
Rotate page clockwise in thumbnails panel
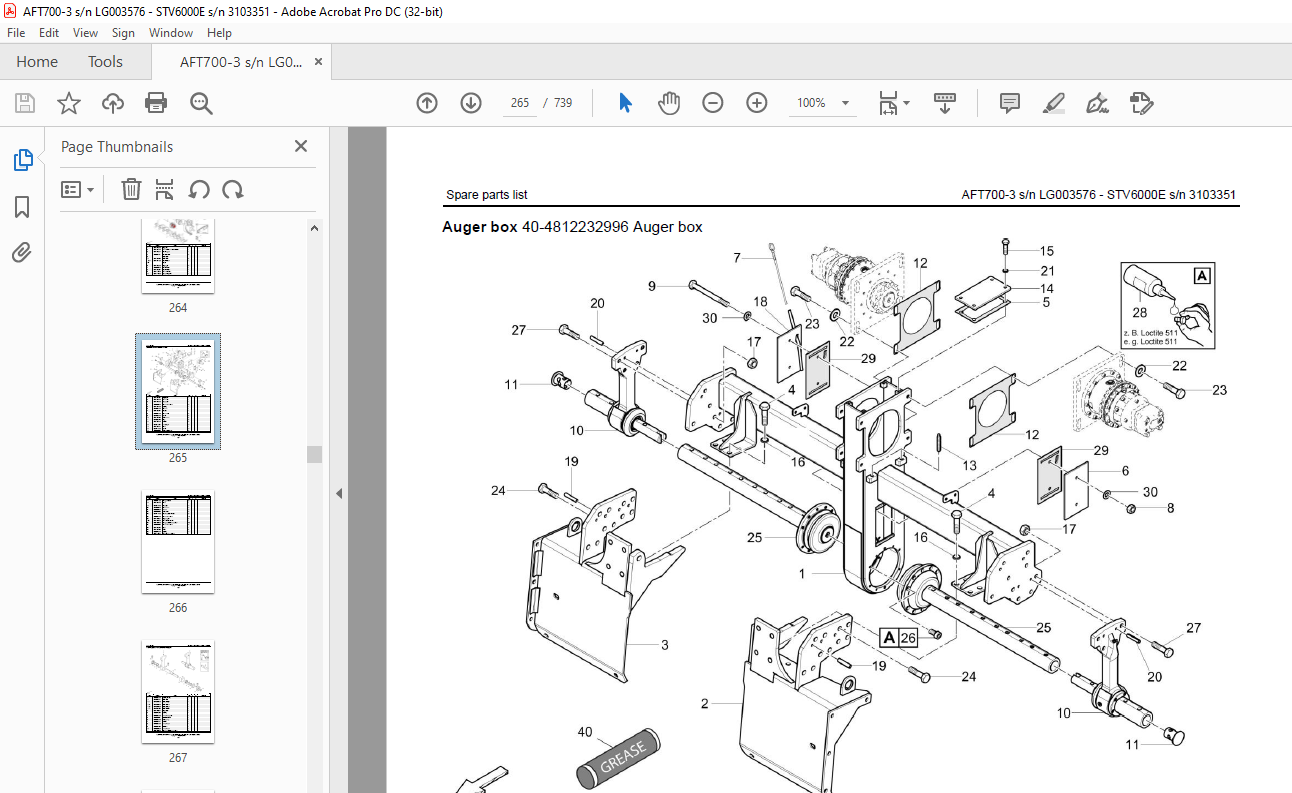233,189
